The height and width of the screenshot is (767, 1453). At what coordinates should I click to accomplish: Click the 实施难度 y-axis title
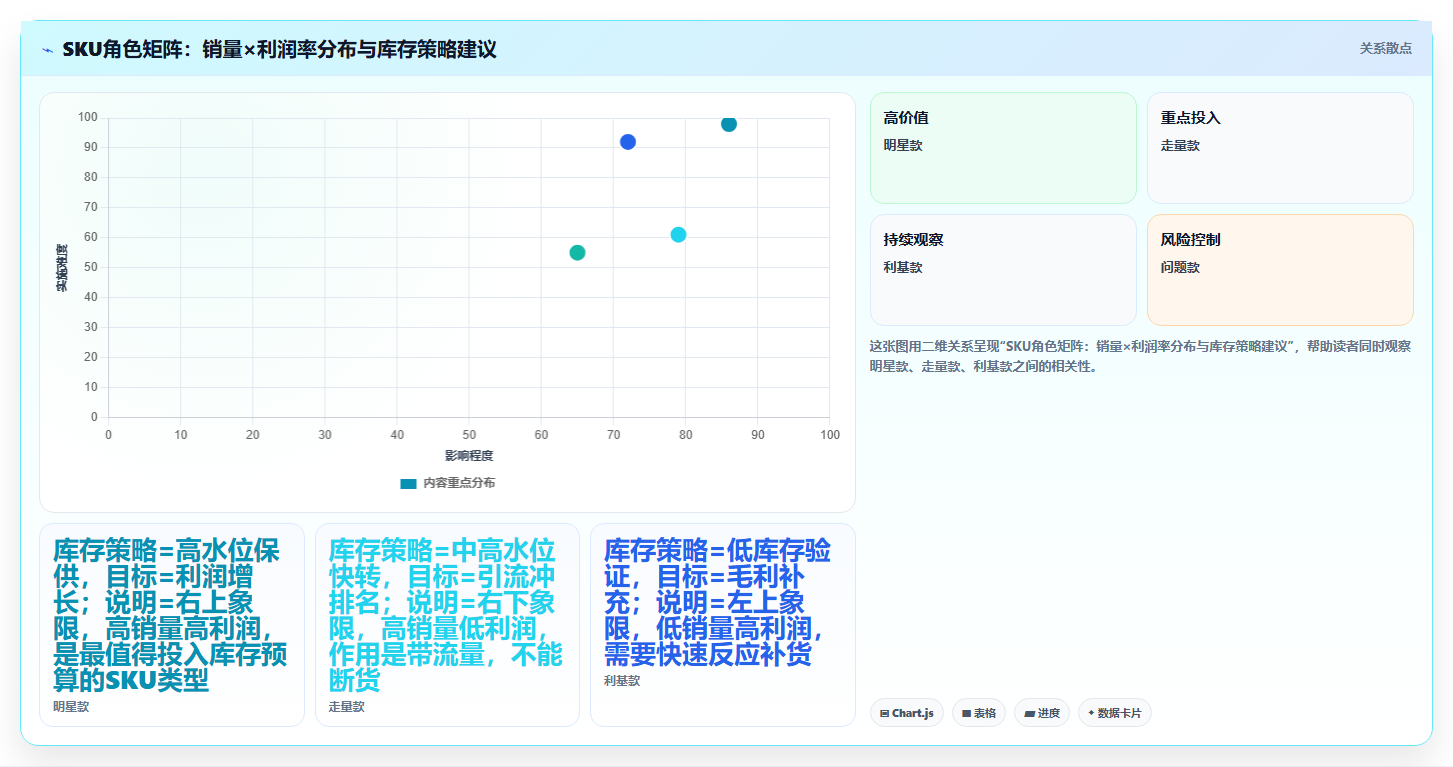click(x=62, y=267)
